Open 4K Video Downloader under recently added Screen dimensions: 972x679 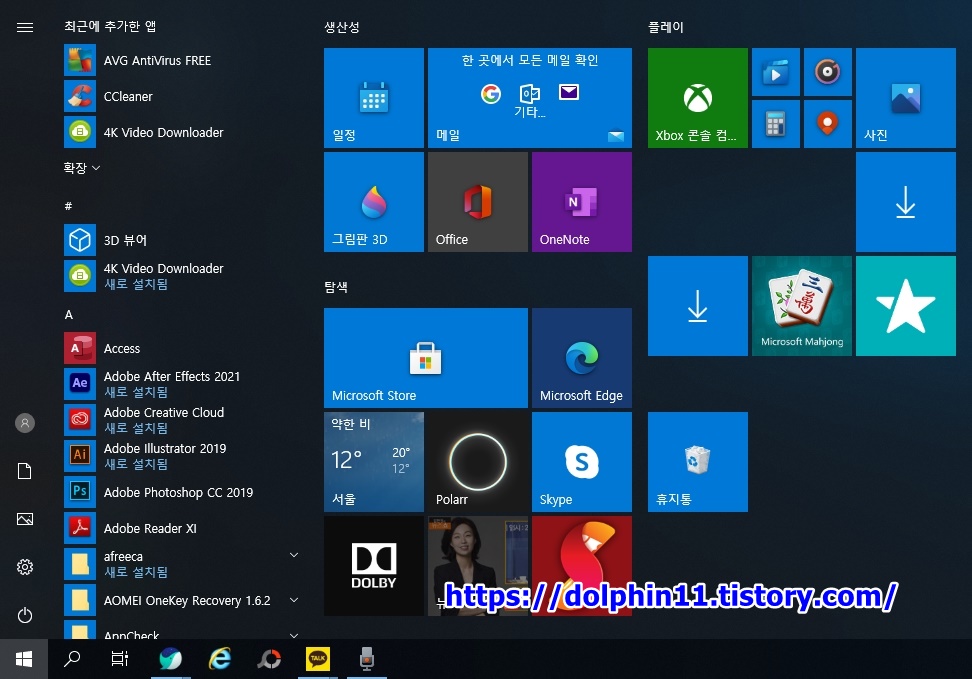point(180,132)
